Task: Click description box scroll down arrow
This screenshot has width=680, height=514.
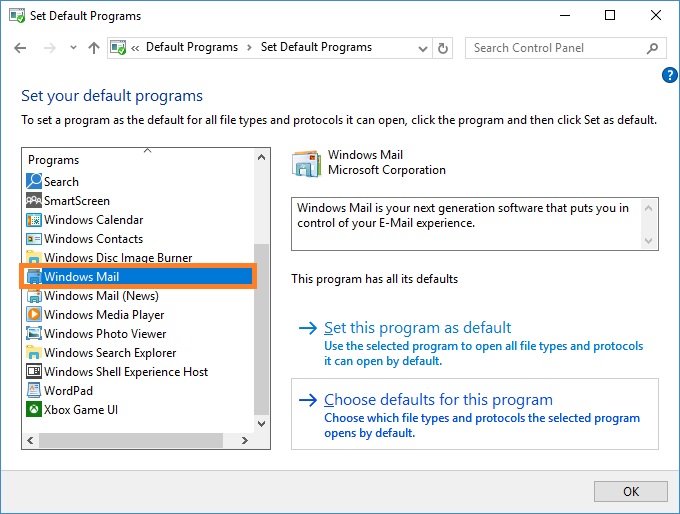Action: point(648,241)
